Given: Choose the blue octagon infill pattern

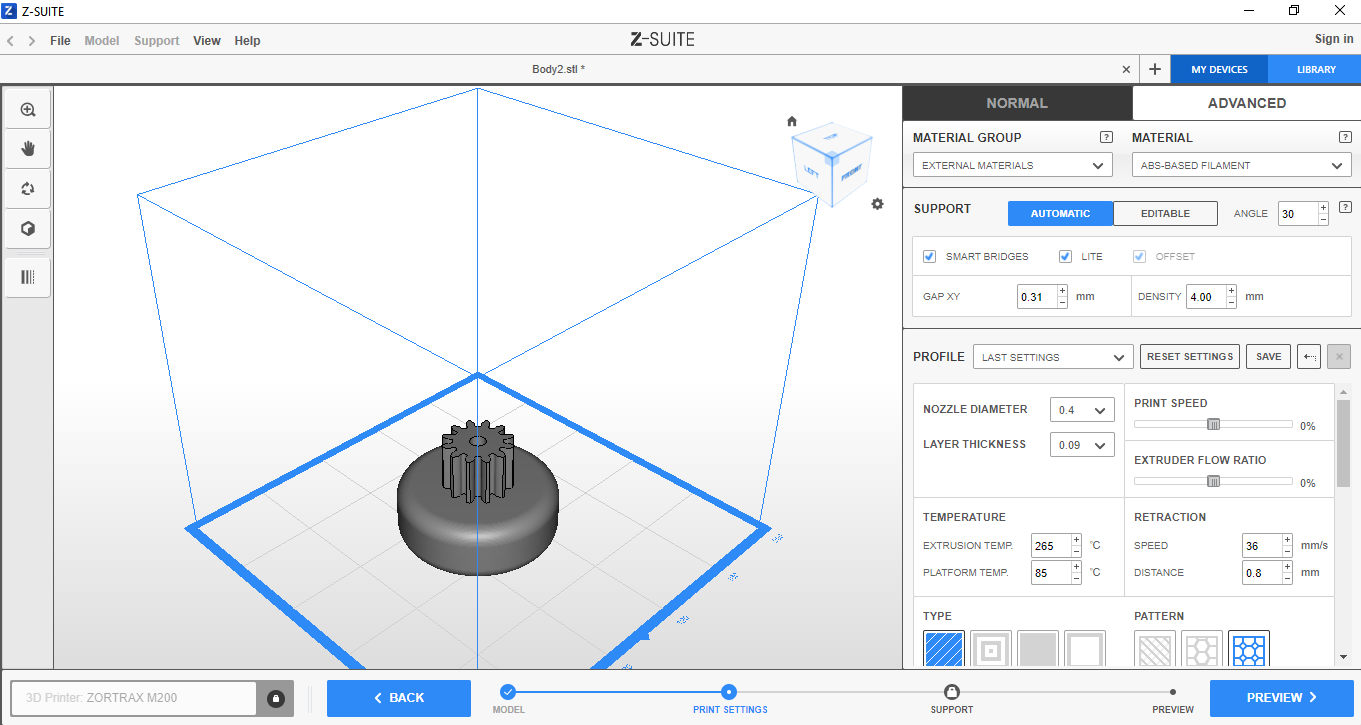Looking at the screenshot, I should coord(1249,650).
